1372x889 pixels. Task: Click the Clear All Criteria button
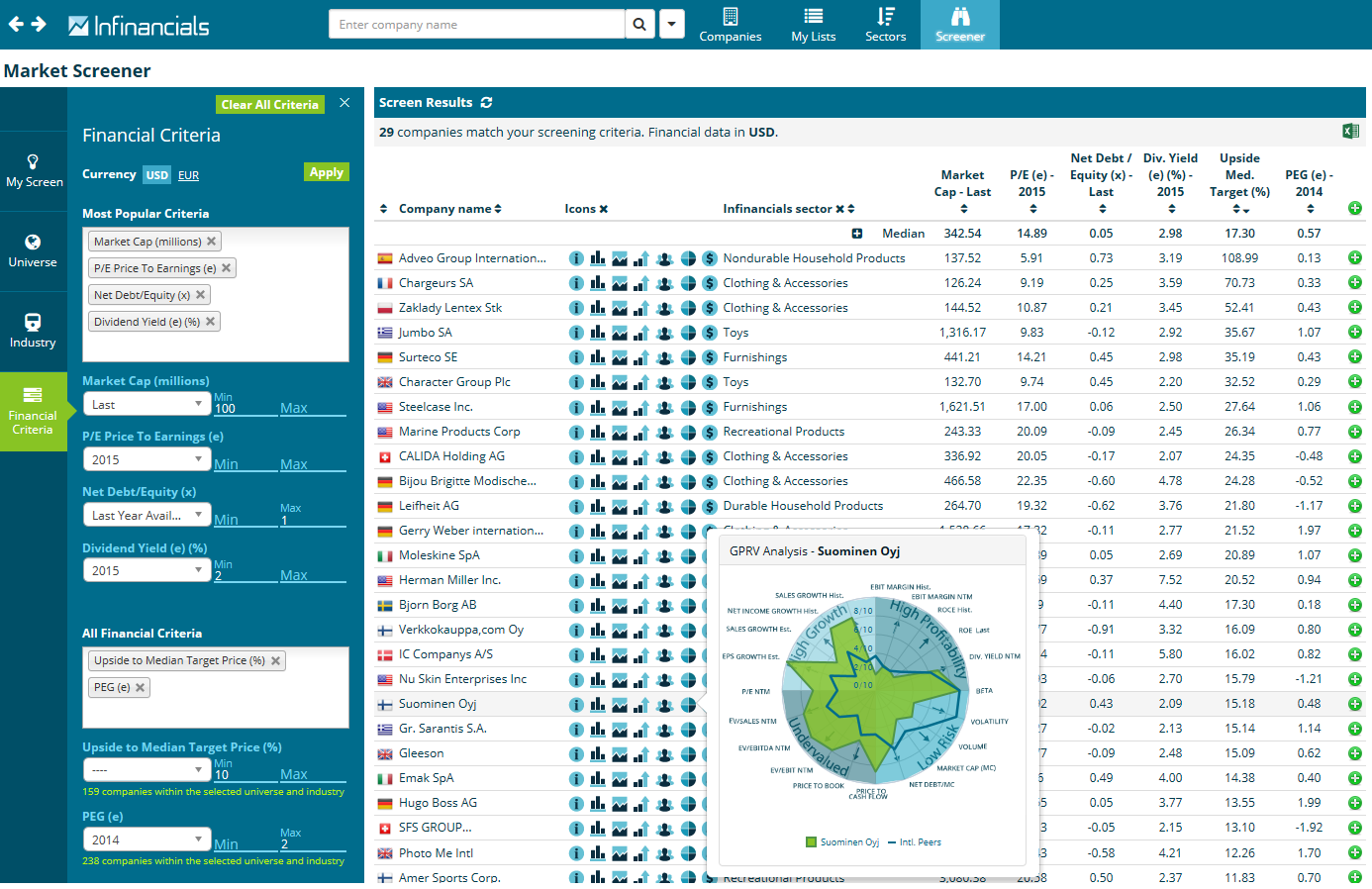pos(270,104)
